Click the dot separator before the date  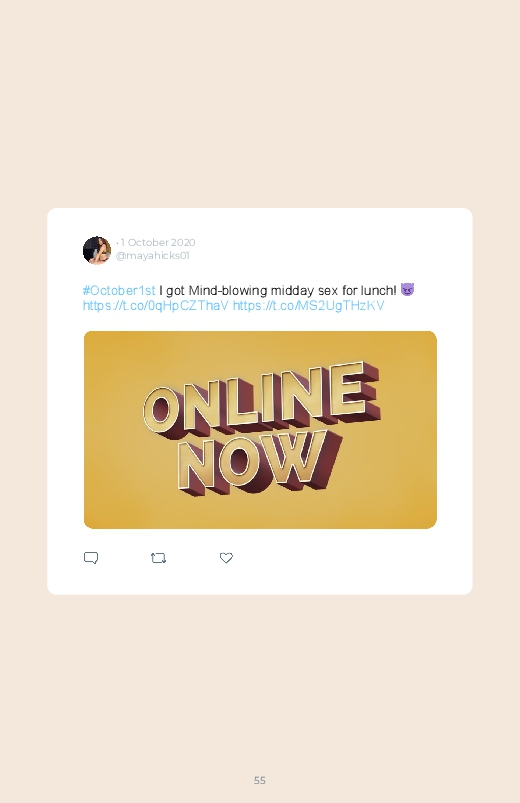[x=117, y=243]
